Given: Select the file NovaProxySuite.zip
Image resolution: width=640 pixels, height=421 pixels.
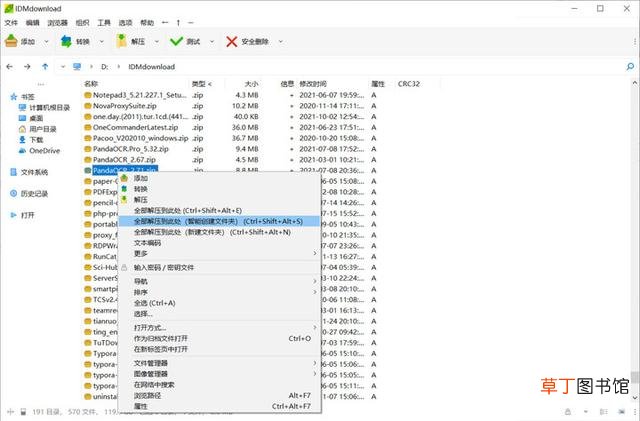Looking at the screenshot, I should click(x=125, y=106).
